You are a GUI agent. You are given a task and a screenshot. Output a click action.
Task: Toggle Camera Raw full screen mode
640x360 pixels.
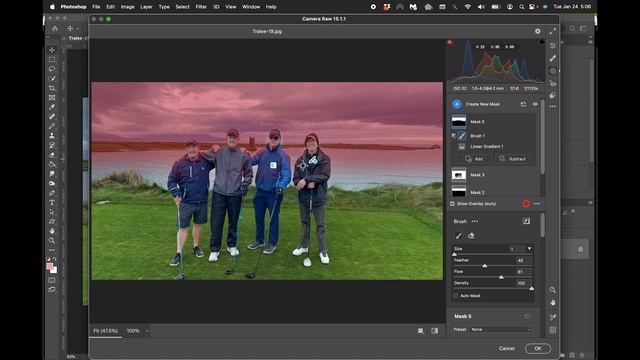pyautogui.click(x=553, y=31)
